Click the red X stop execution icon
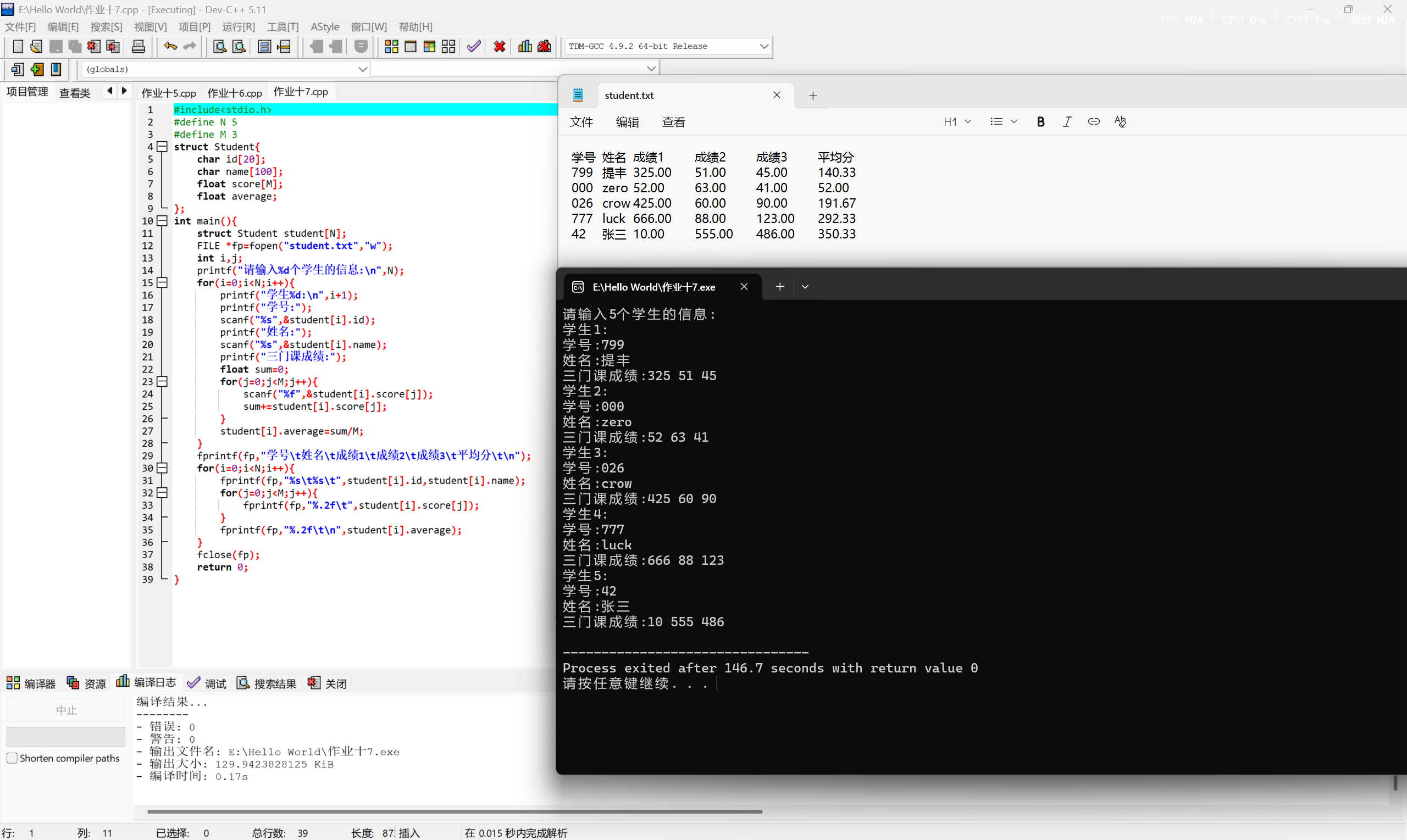This screenshot has width=1407, height=840. click(499, 46)
